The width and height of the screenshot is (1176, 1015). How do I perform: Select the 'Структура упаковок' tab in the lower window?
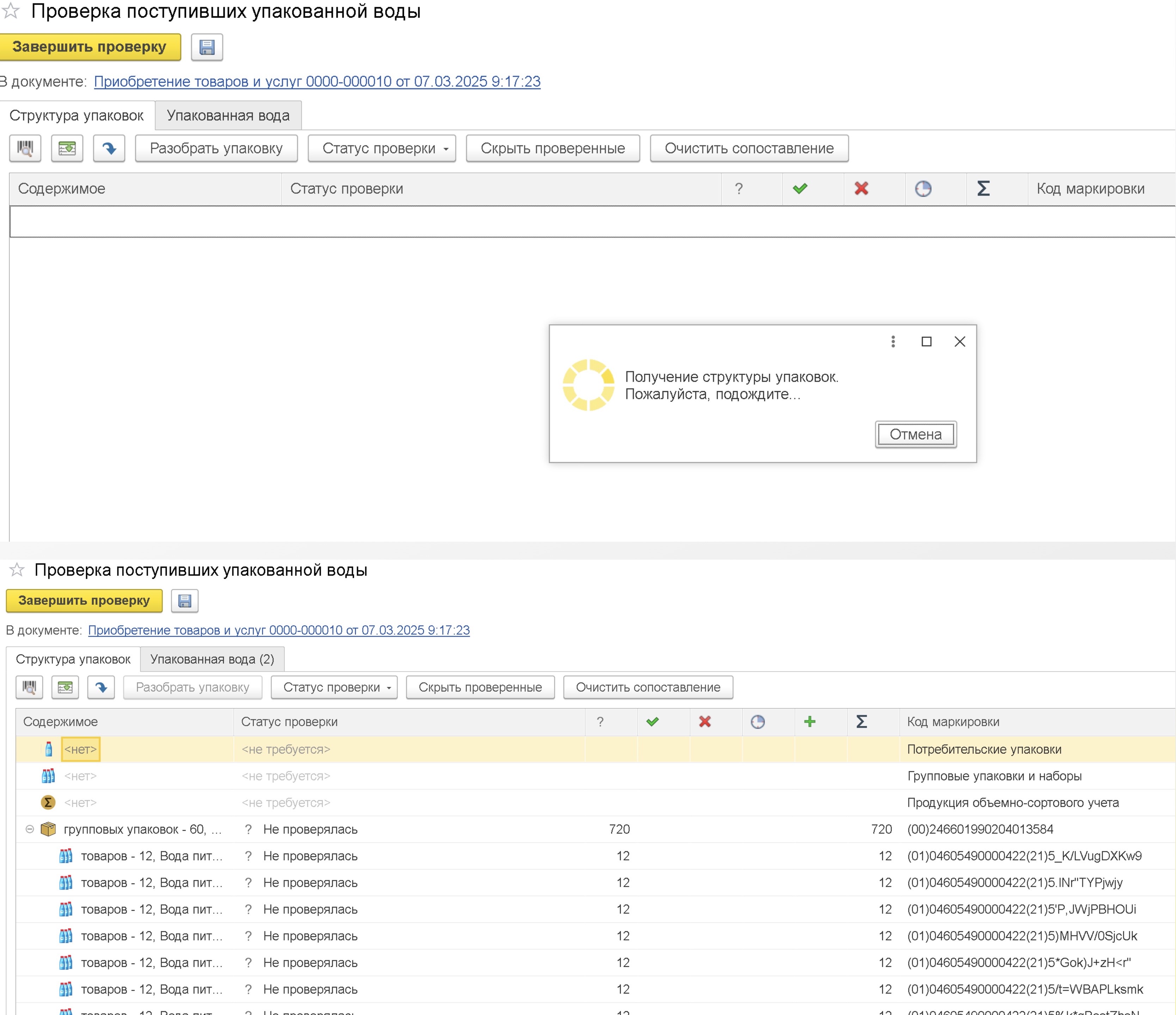click(x=73, y=659)
